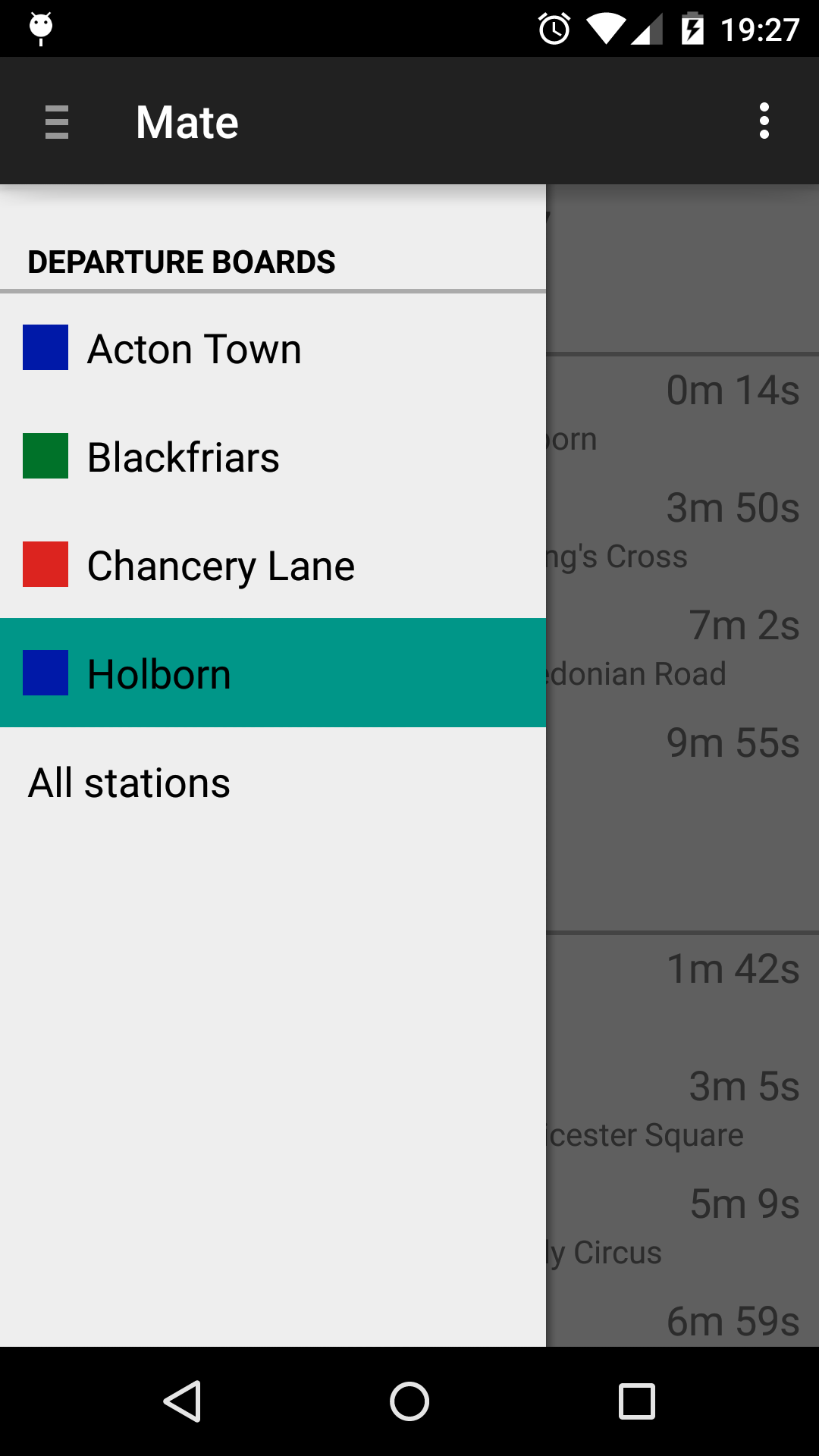Tap the Departure Boards section header
The width and height of the screenshot is (819, 1456).
pos(181,262)
